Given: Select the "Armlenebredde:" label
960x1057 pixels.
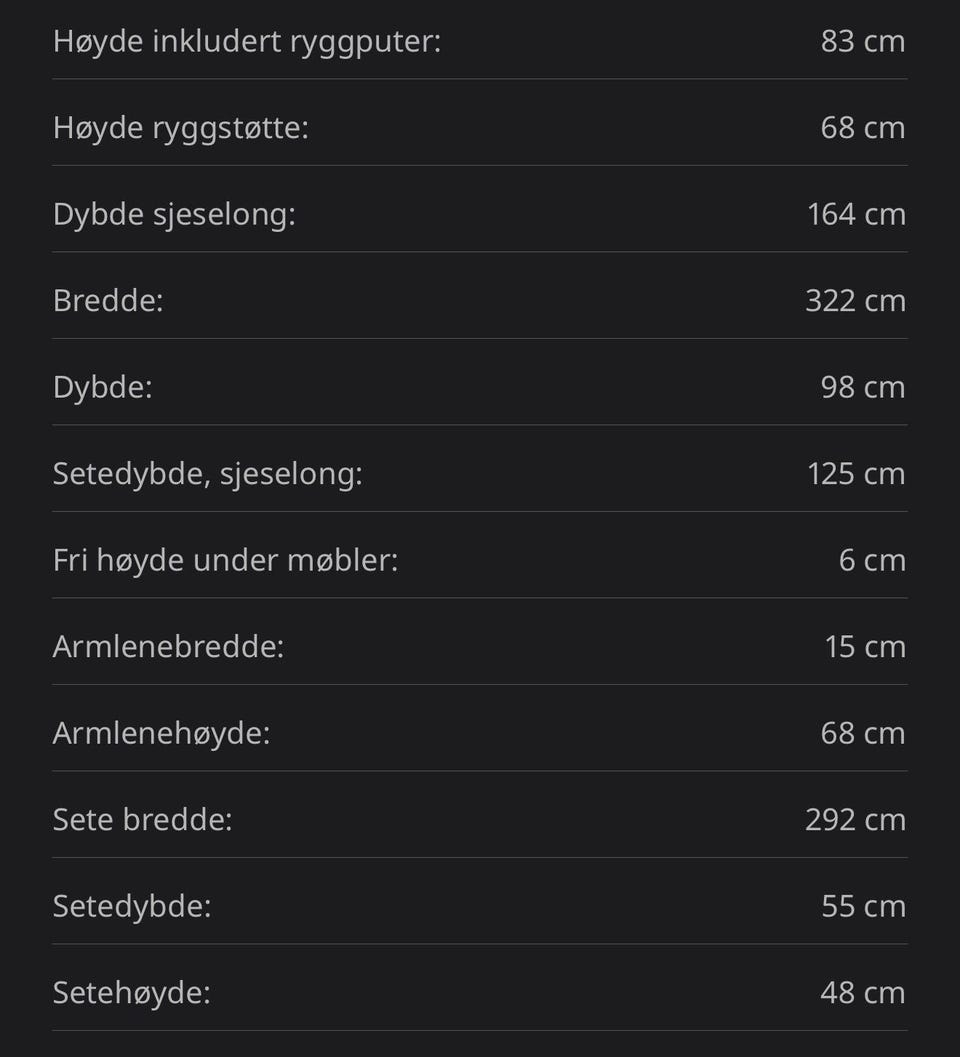Looking at the screenshot, I should tap(169, 646).
